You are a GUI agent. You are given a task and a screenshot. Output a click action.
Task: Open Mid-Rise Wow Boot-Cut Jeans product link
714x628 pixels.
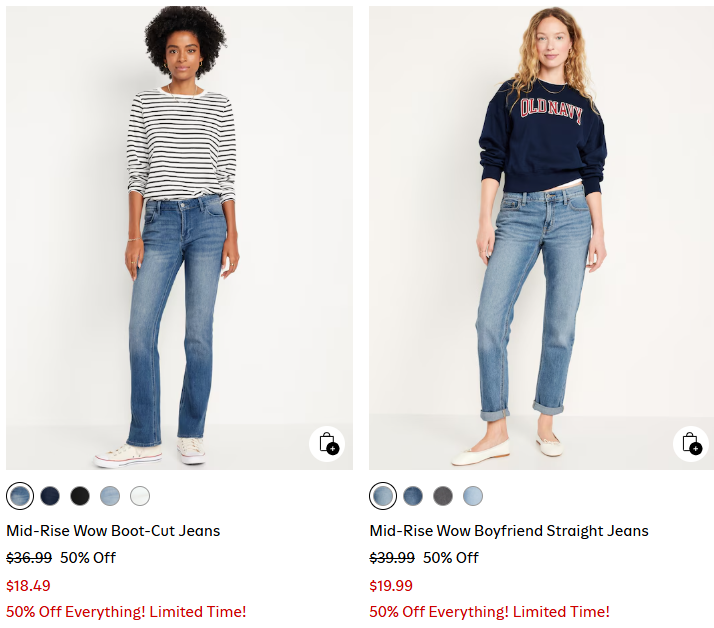(113, 531)
